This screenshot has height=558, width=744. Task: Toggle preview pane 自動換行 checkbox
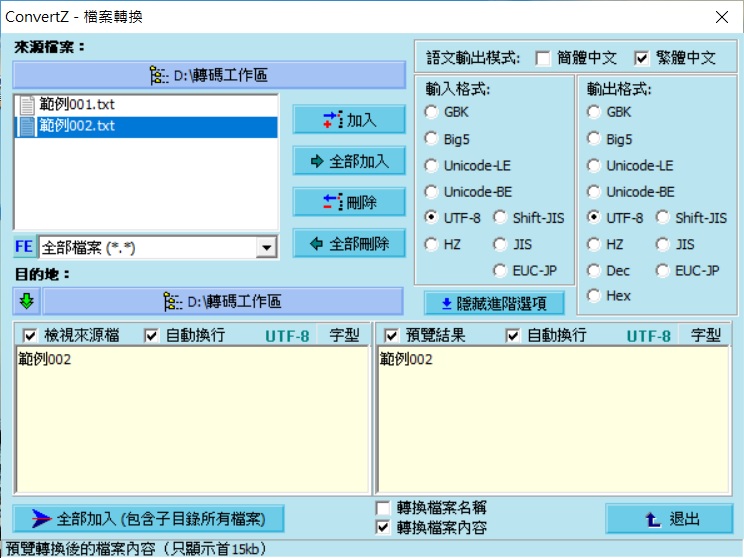pyautogui.click(x=512, y=336)
